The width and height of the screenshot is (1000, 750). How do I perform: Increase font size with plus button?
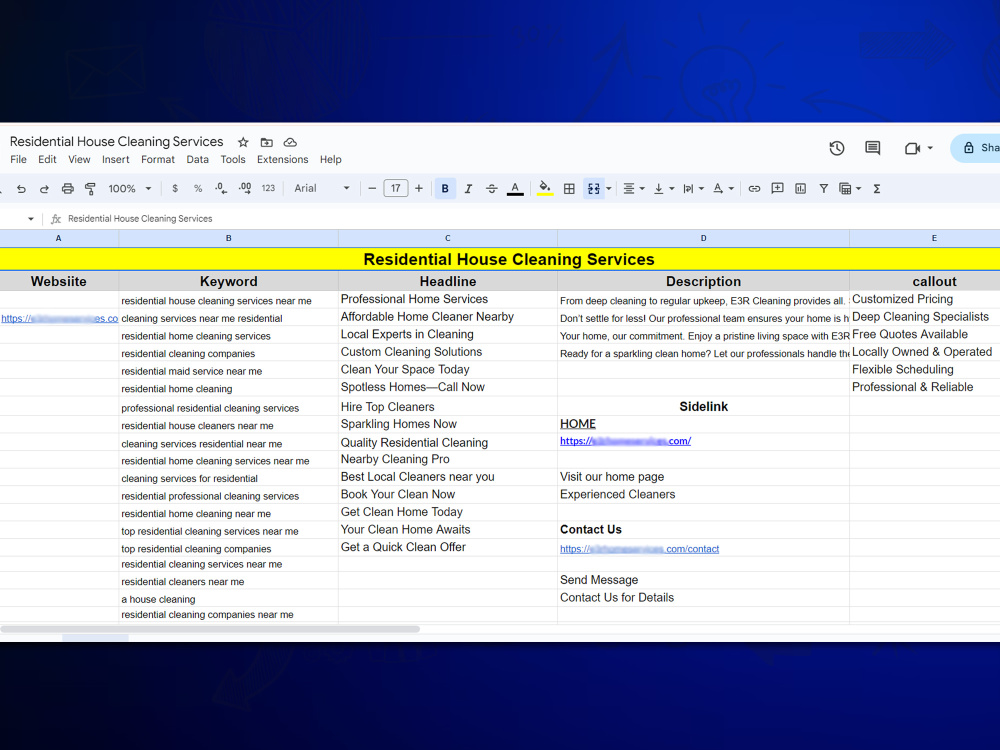tap(419, 189)
